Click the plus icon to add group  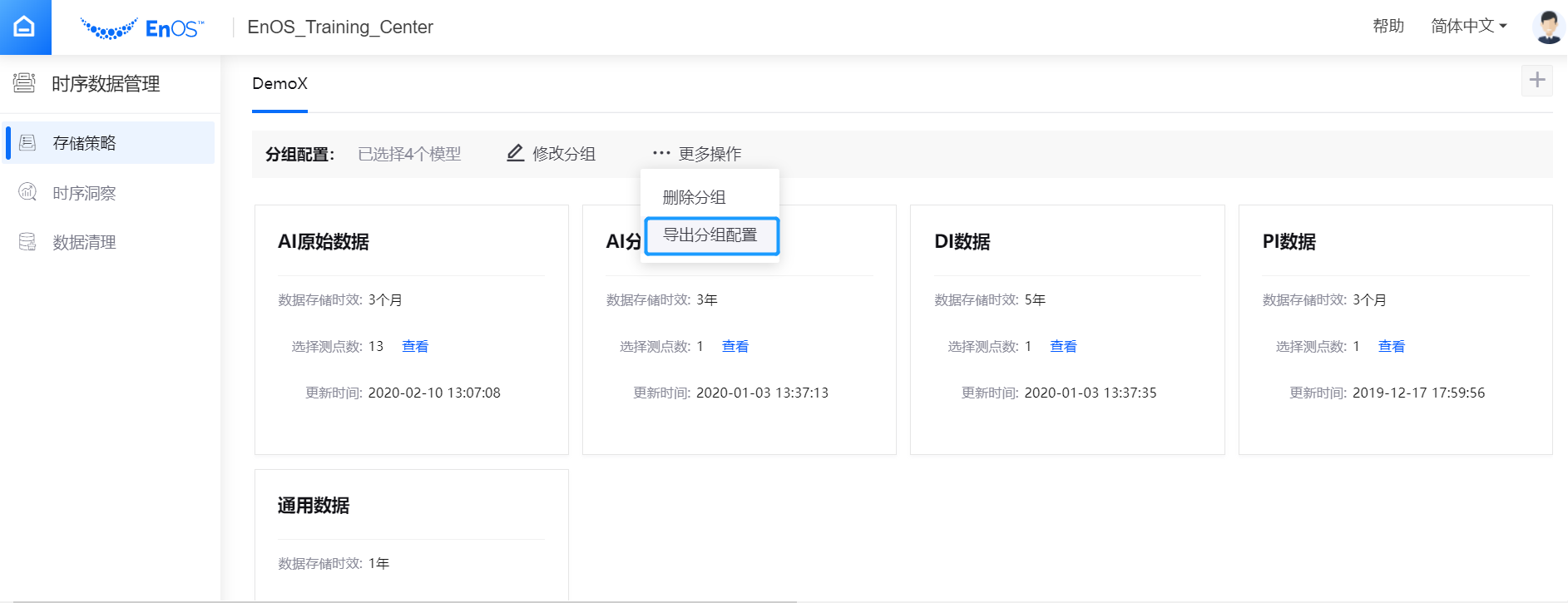point(1536,81)
